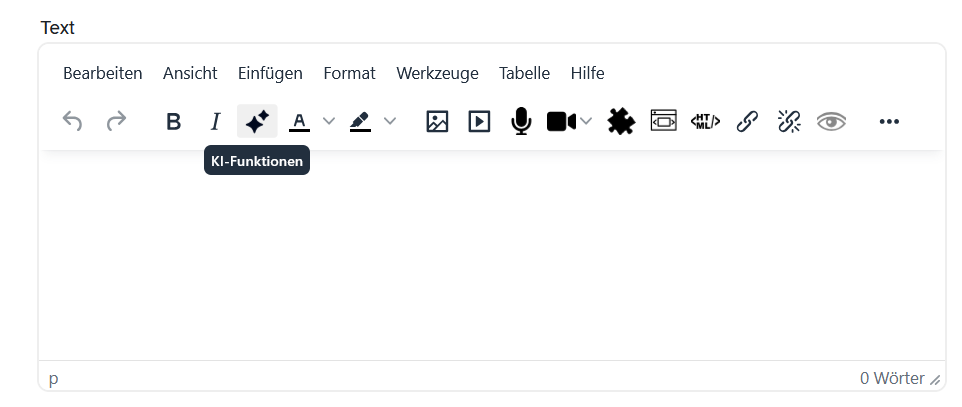Screen dimensions: 962x407
Task: Show more toolbar options ellipsis
Action: tap(889, 122)
